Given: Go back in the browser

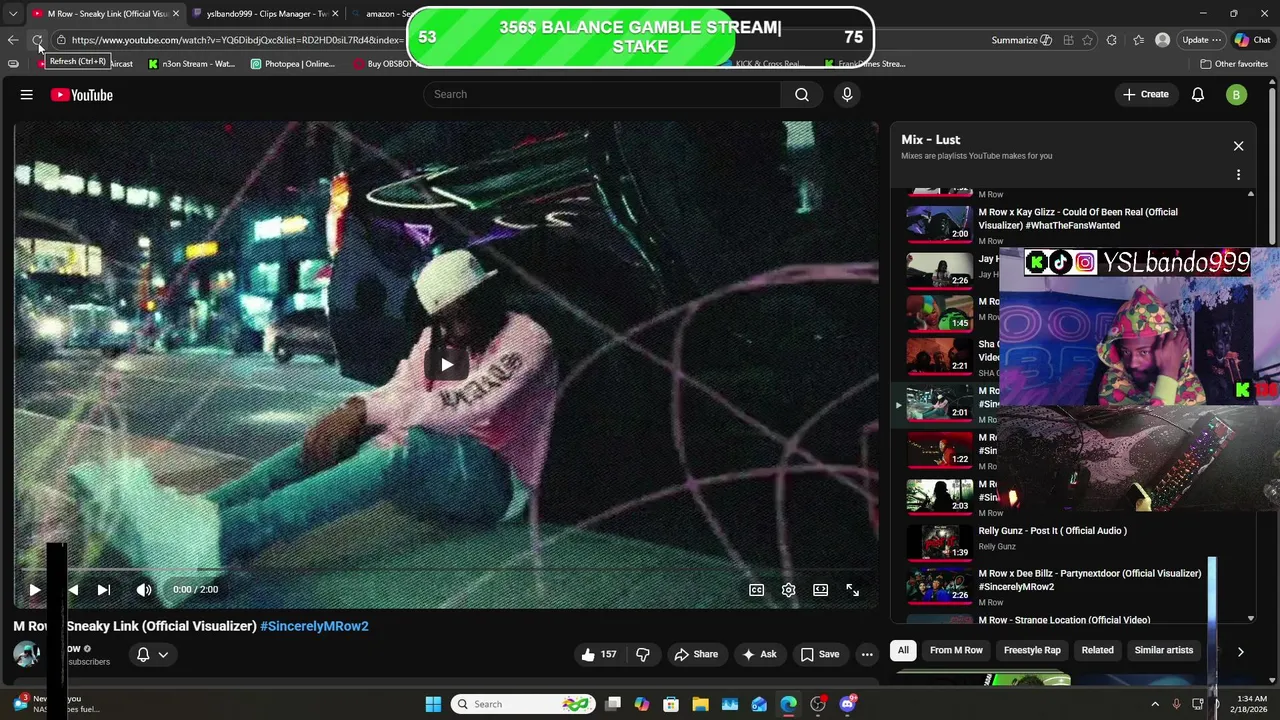Looking at the screenshot, I should 12,40.
